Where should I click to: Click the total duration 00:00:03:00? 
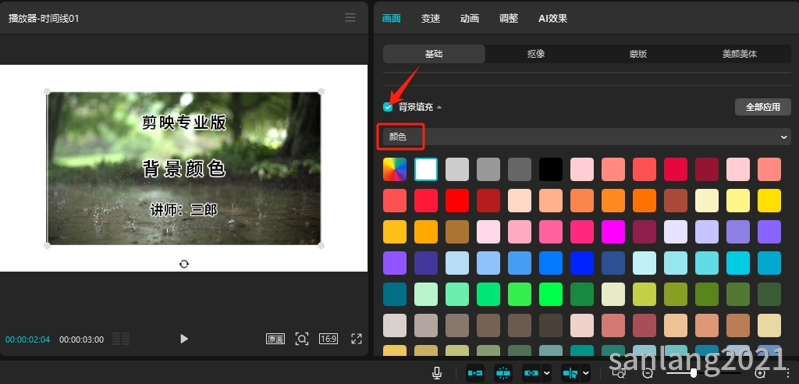pos(82,339)
